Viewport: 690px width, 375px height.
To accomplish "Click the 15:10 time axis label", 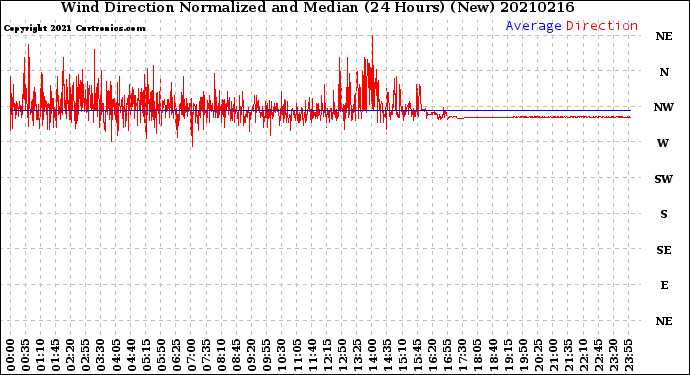I will click(x=402, y=355).
